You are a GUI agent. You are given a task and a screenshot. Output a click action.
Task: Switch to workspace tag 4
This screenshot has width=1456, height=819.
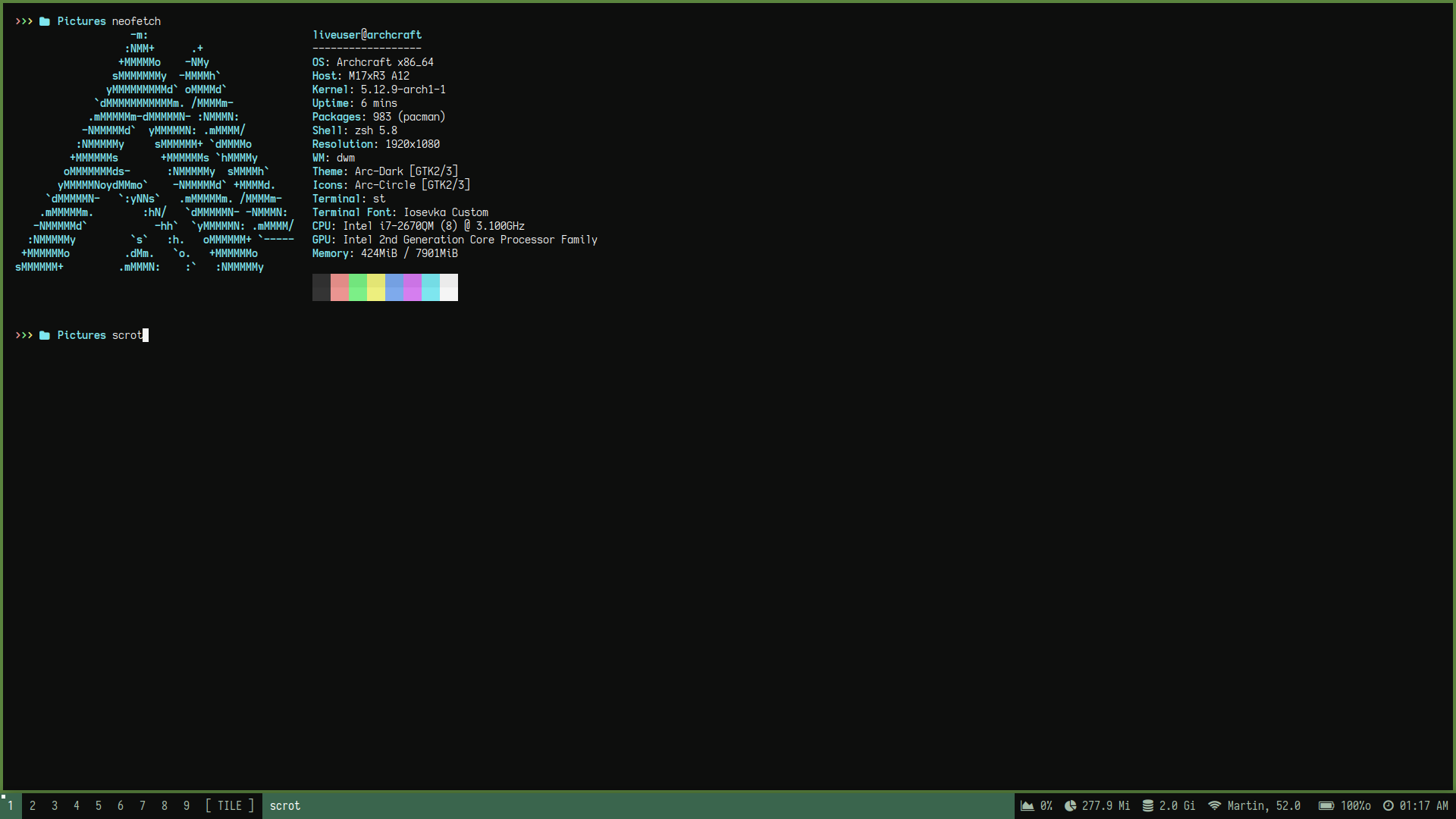[77, 805]
